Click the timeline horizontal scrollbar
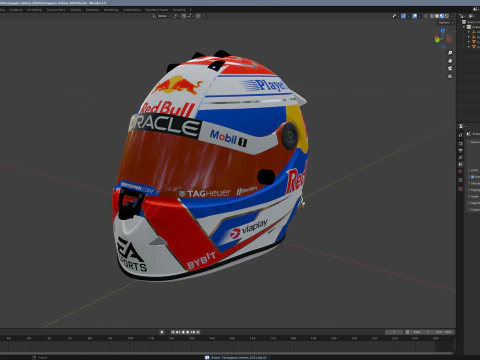Image resolution: width=480 pixels, height=360 pixels. [x=227, y=353]
